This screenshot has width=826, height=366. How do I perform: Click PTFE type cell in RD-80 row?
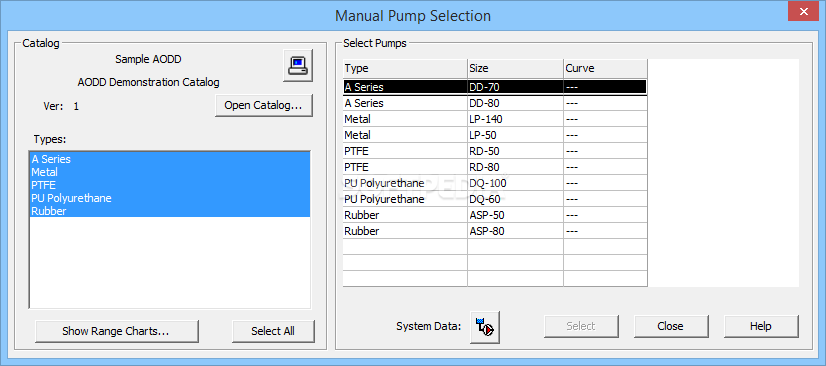405,167
